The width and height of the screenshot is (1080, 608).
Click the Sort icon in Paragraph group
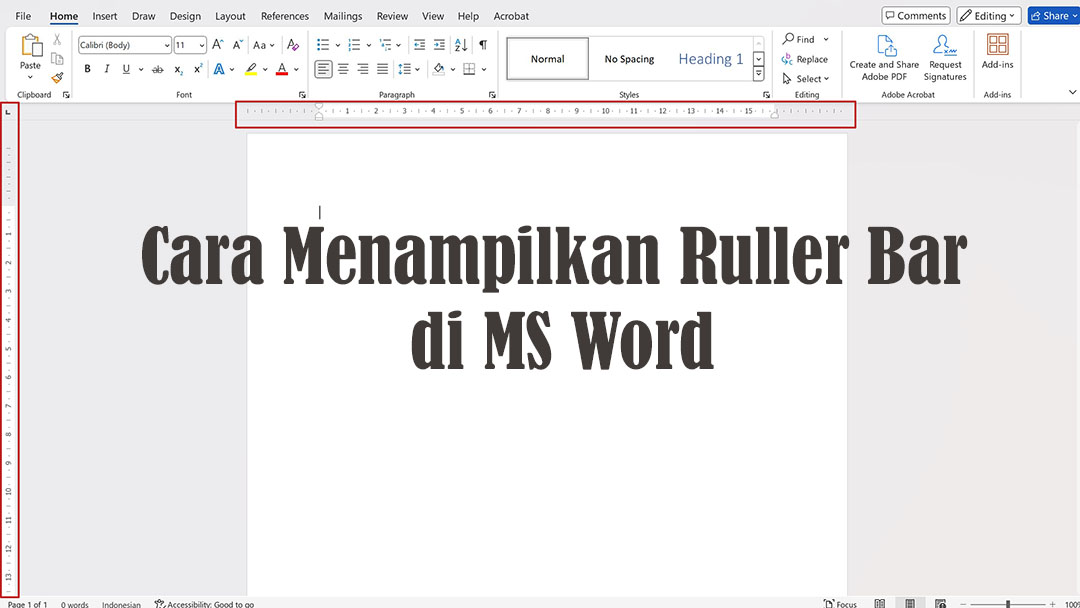click(458, 44)
